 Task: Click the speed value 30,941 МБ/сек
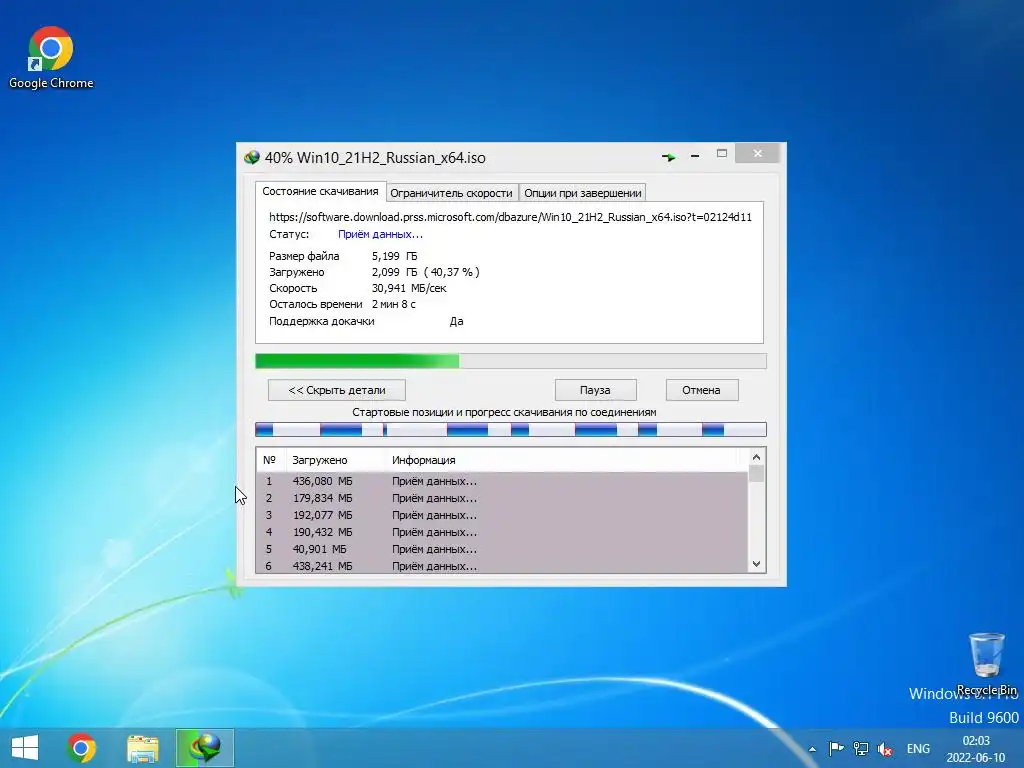click(409, 288)
